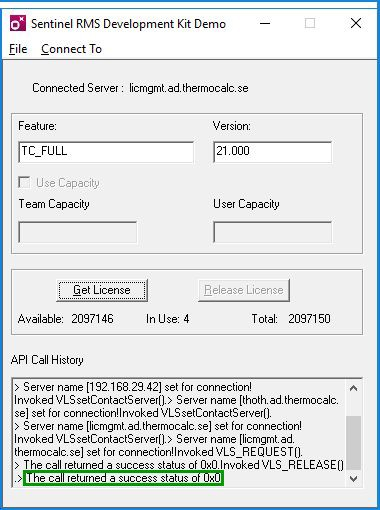The image size is (380, 510).
Task: Click the Available license count 2097146
Action: [92, 319]
